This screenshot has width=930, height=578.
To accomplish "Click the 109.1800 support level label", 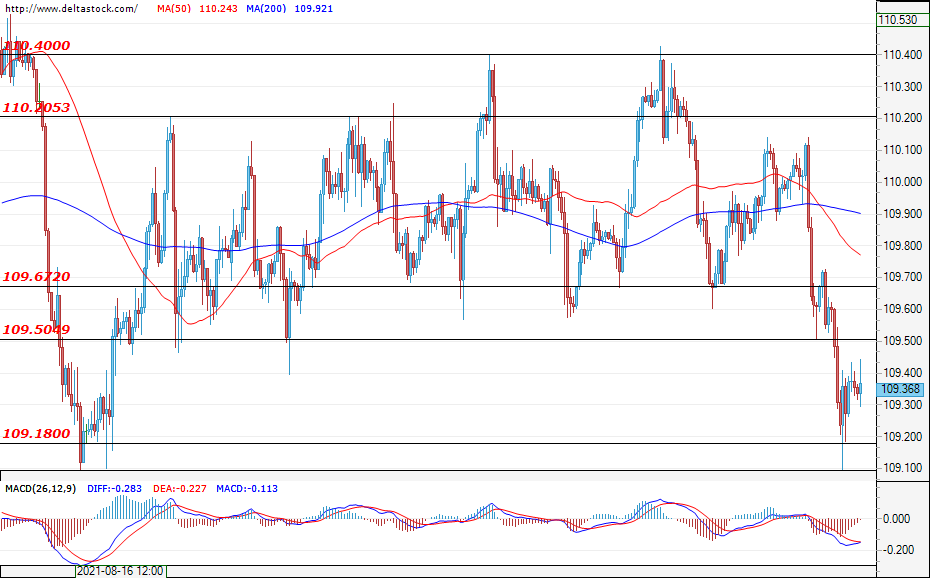I will [36, 433].
